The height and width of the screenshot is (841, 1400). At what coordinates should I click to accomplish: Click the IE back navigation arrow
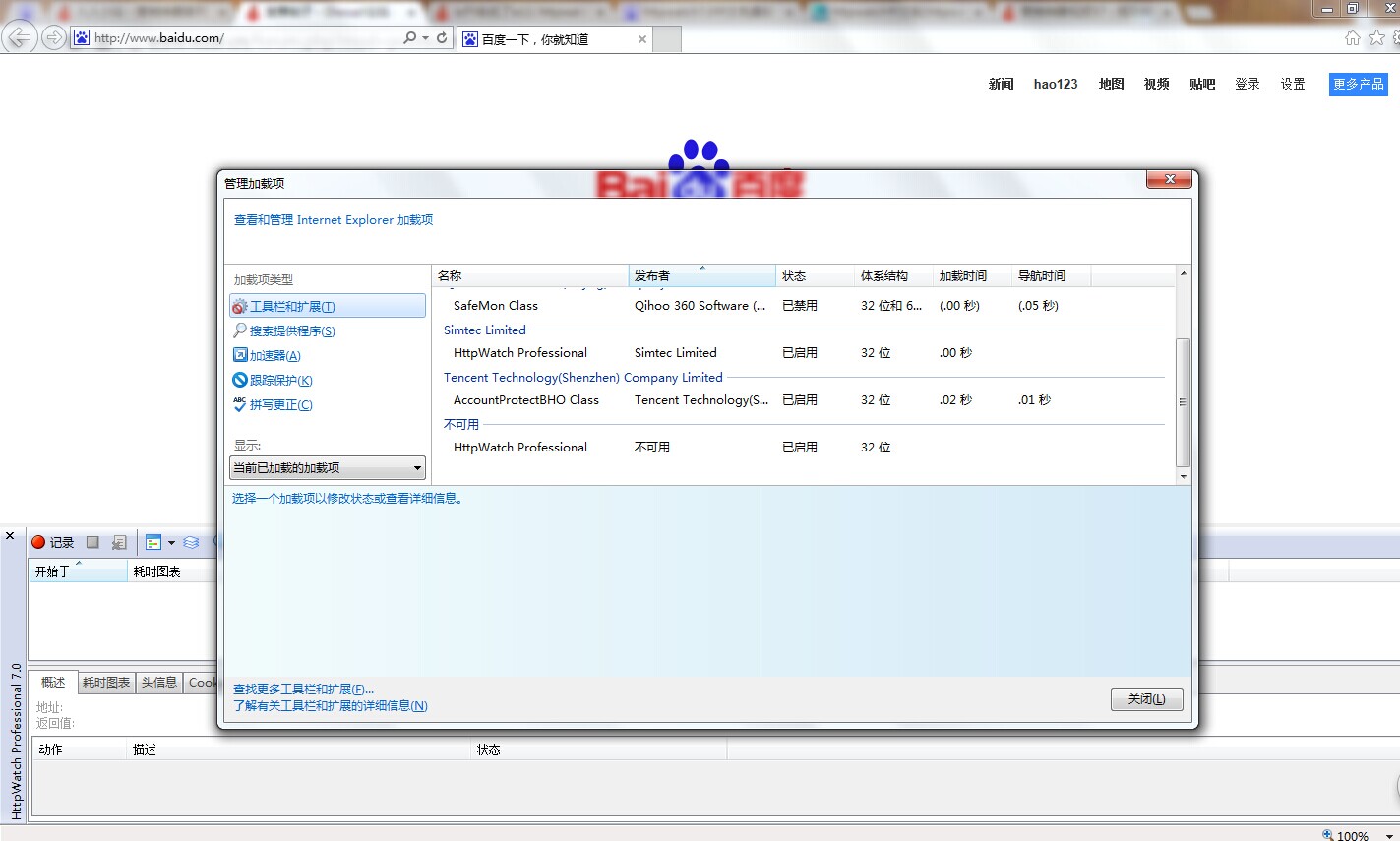point(19,38)
